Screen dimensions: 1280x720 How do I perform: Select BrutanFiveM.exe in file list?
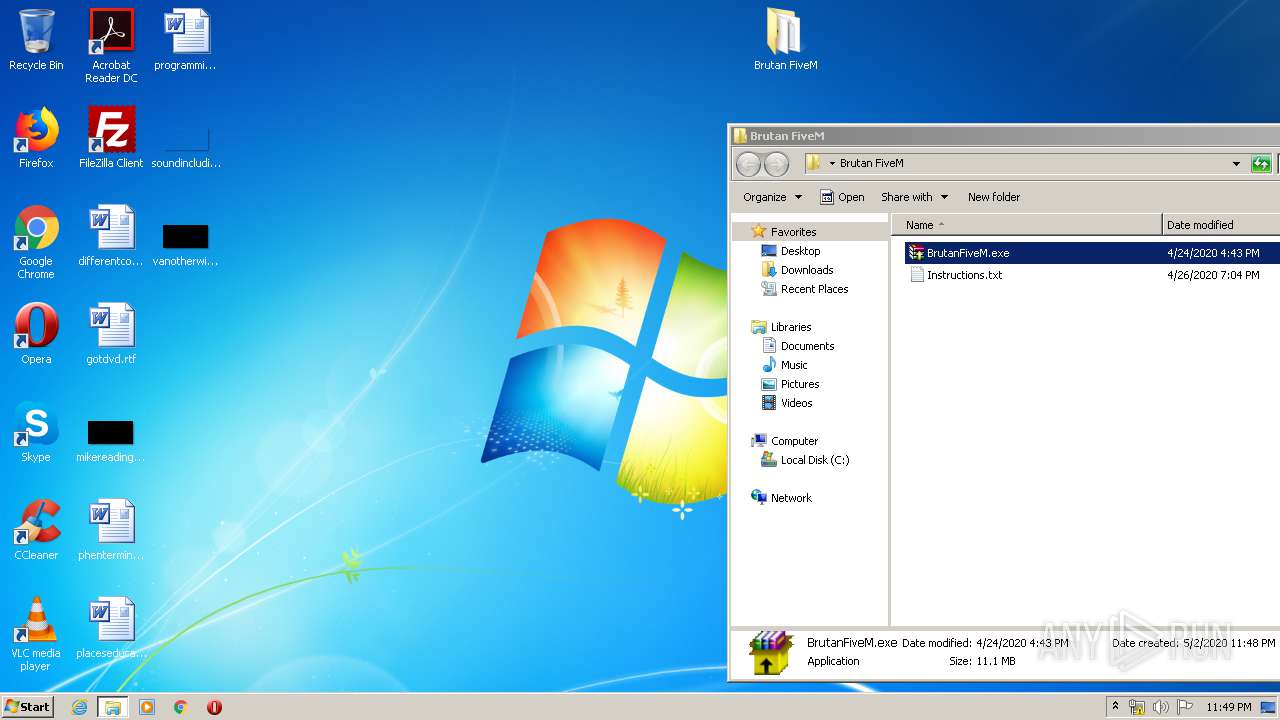tap(958, 253)
